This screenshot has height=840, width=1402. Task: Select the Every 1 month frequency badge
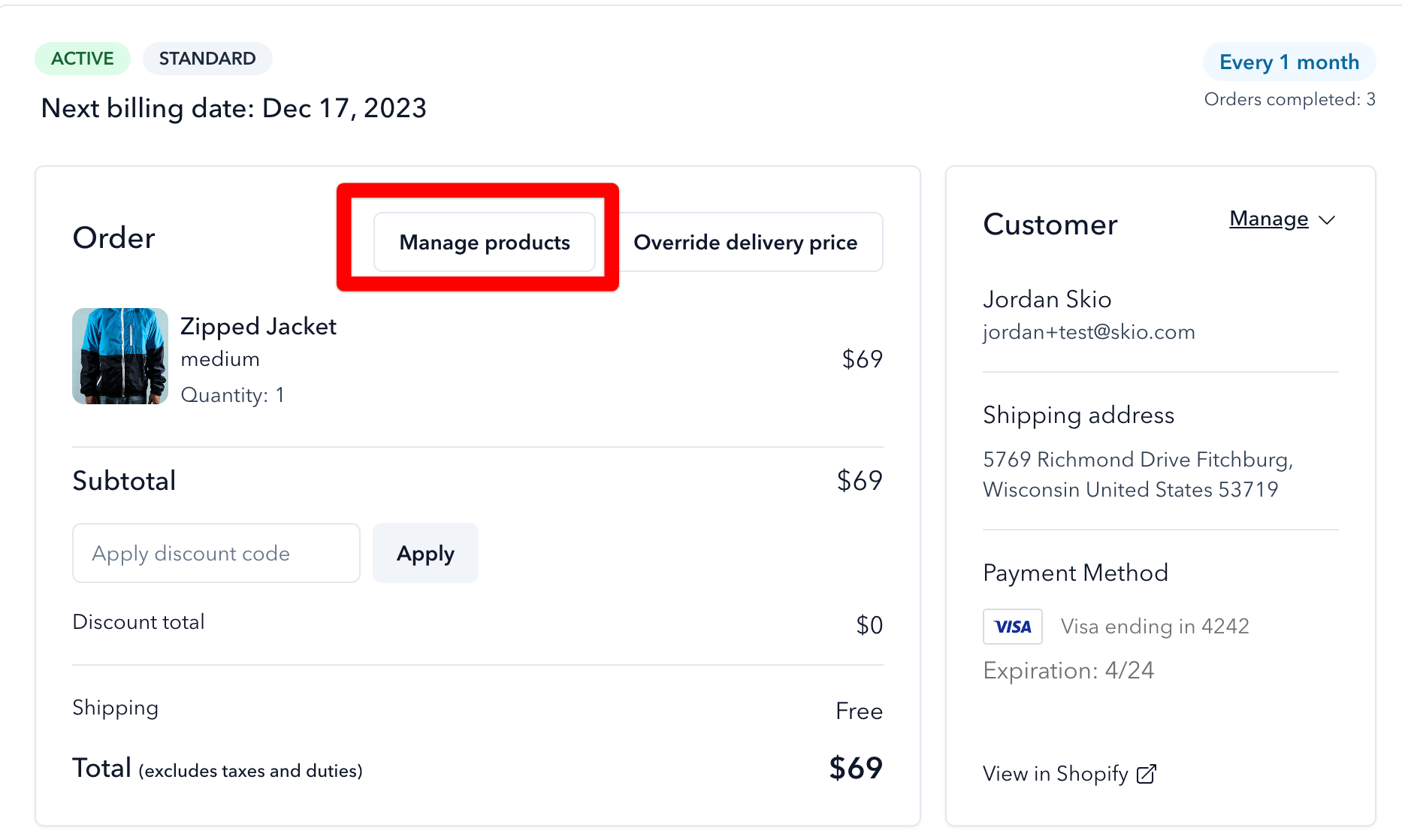tap(1289, 62)
